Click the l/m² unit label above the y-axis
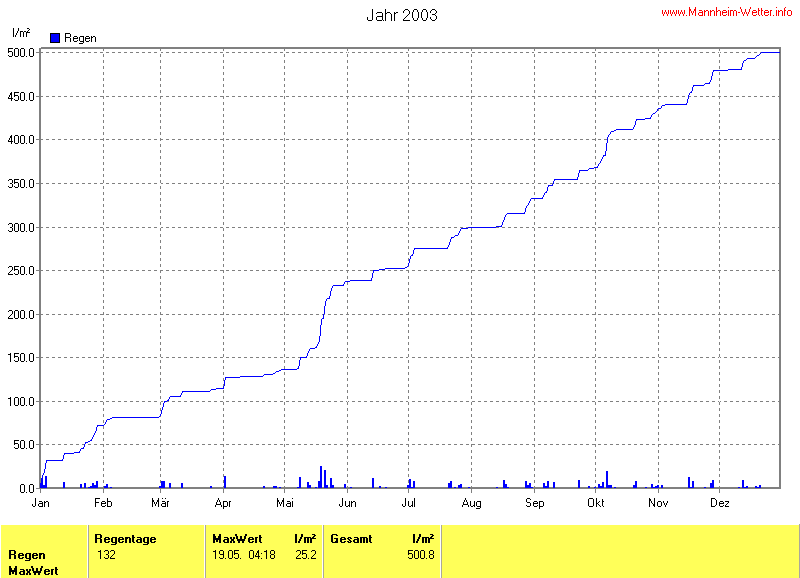Screen dimensions: 800x578 (21, 33)
